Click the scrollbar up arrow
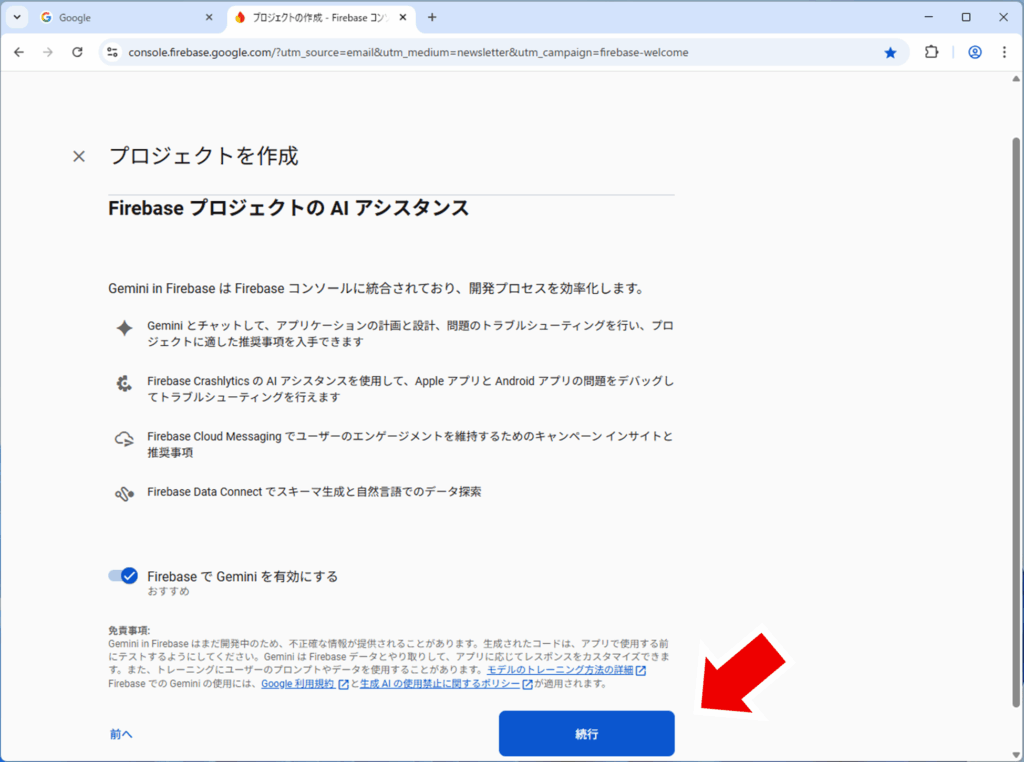Viewport: 1024px width, 762px height. [1016, 78]
